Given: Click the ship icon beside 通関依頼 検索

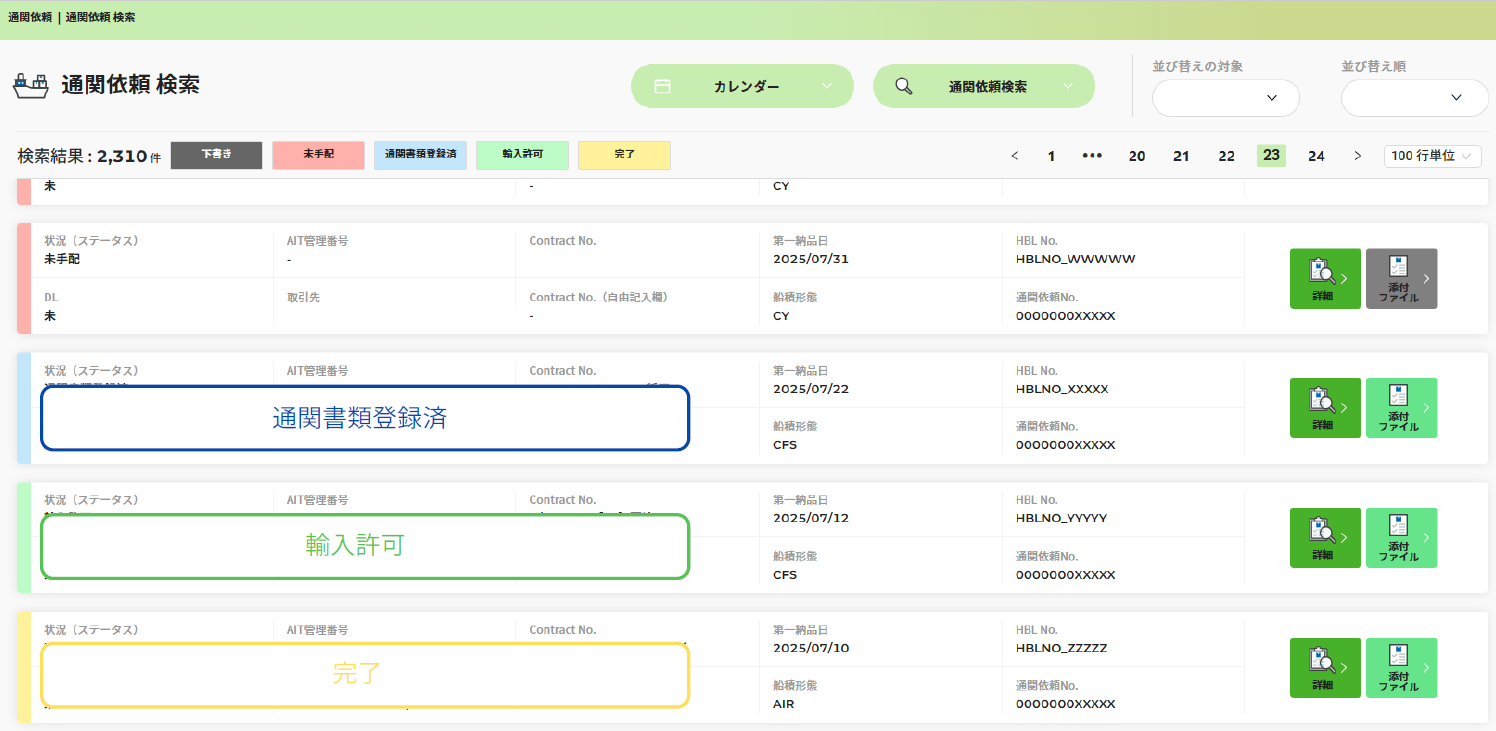Looking at the screenshot, I should tap(30, 85).
